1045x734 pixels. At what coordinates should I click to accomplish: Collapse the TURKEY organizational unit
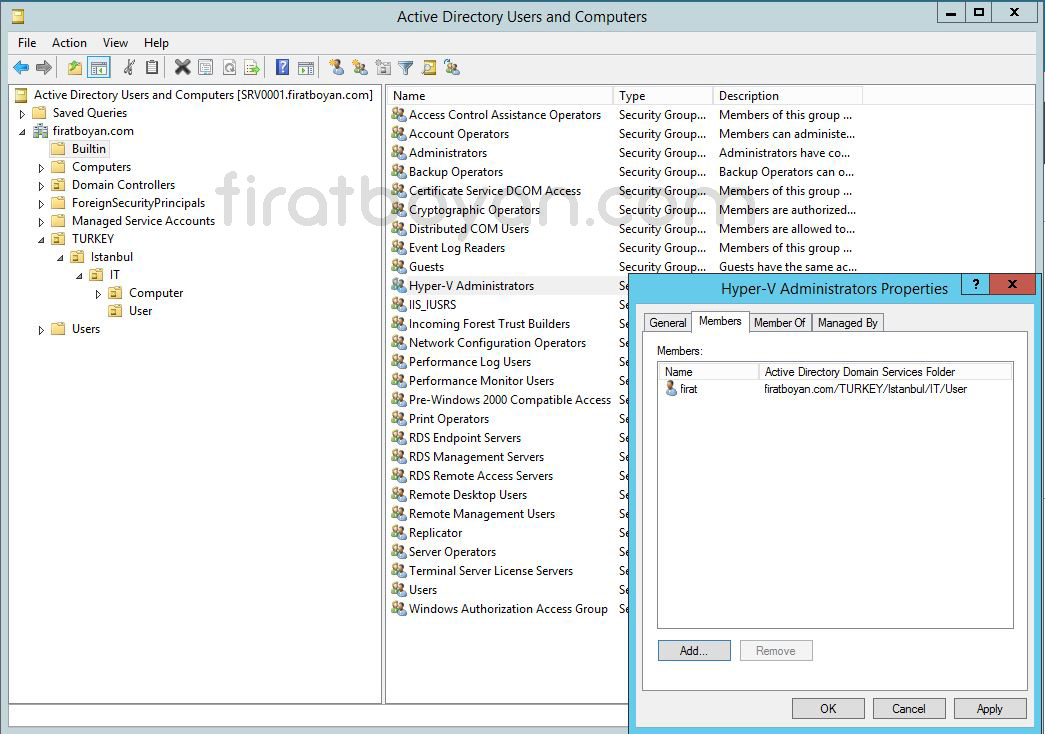[x=41, y=239]
